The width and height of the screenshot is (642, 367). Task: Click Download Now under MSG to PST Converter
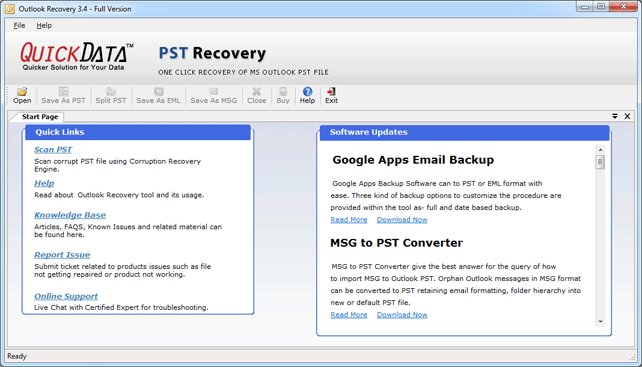pyautogui.click(x=402, y=315)
